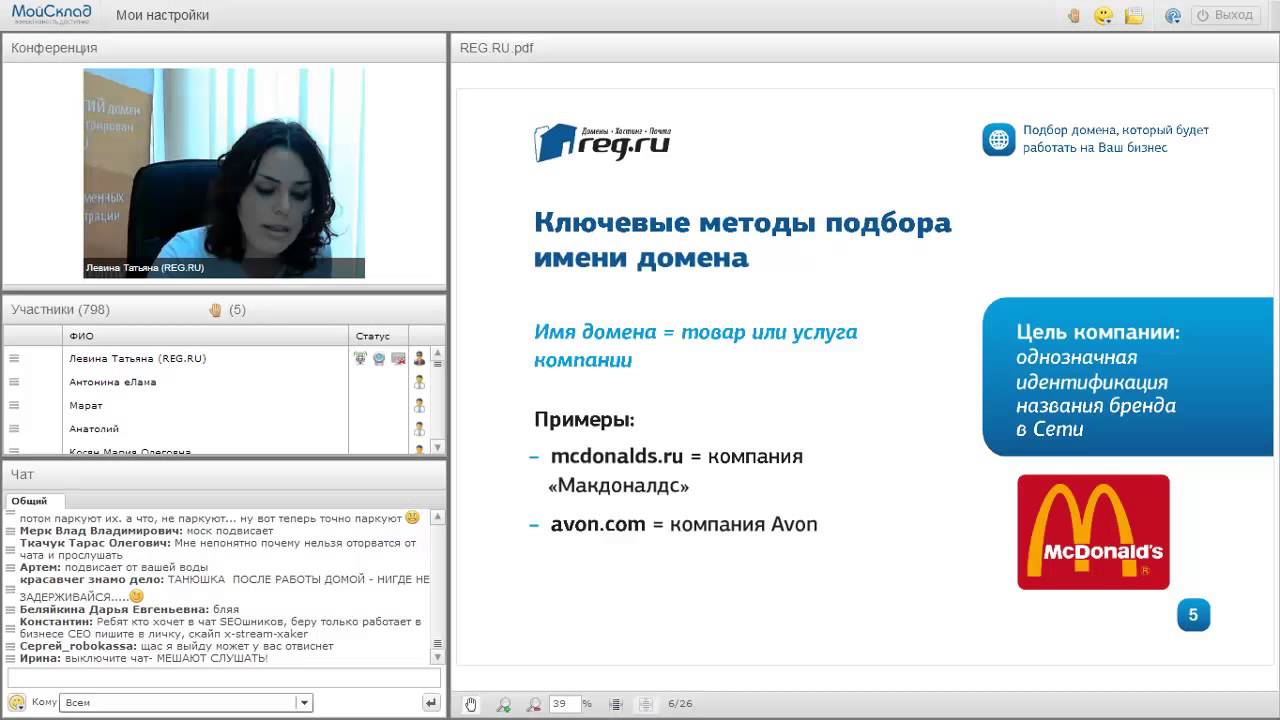Open the yellow files folder icon

coord(1134,15)
